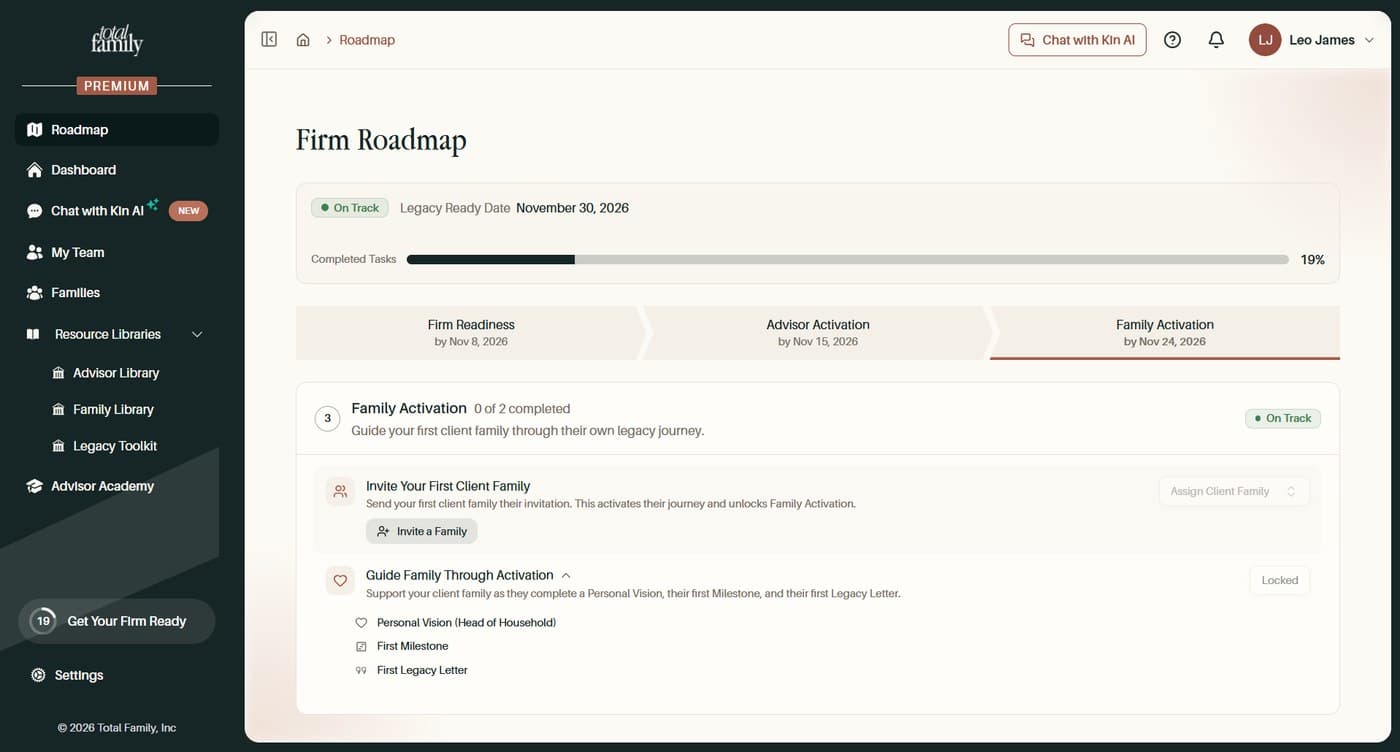Viewport: 1400px width, 752px height.
Task: Open the Leo James account dropdown
Action: (x=1312, y=40)
